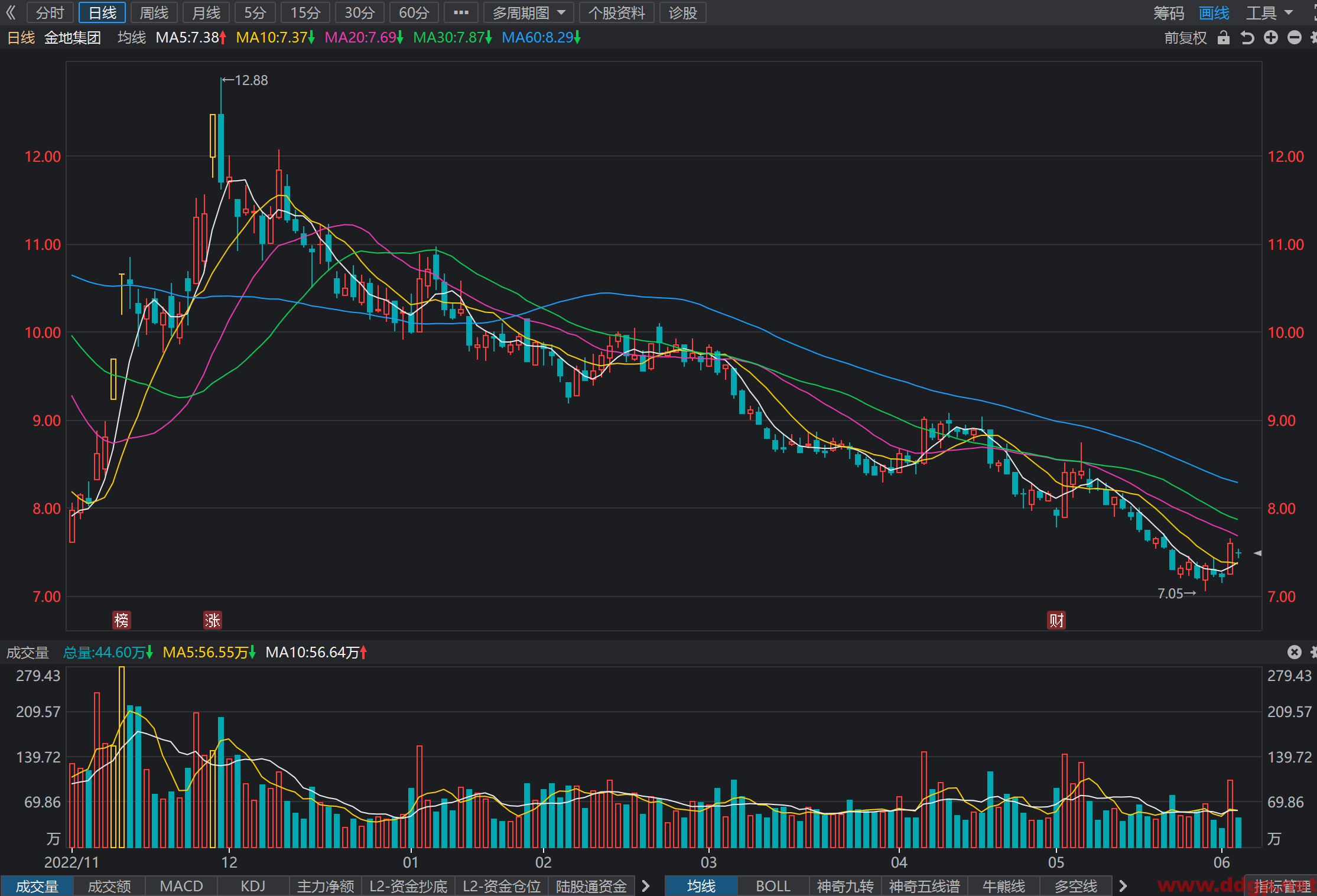1317x896 pixels.
Task: Switch to 周线 weekly chart
Action: pyautogui.click(x=154, y=12)
